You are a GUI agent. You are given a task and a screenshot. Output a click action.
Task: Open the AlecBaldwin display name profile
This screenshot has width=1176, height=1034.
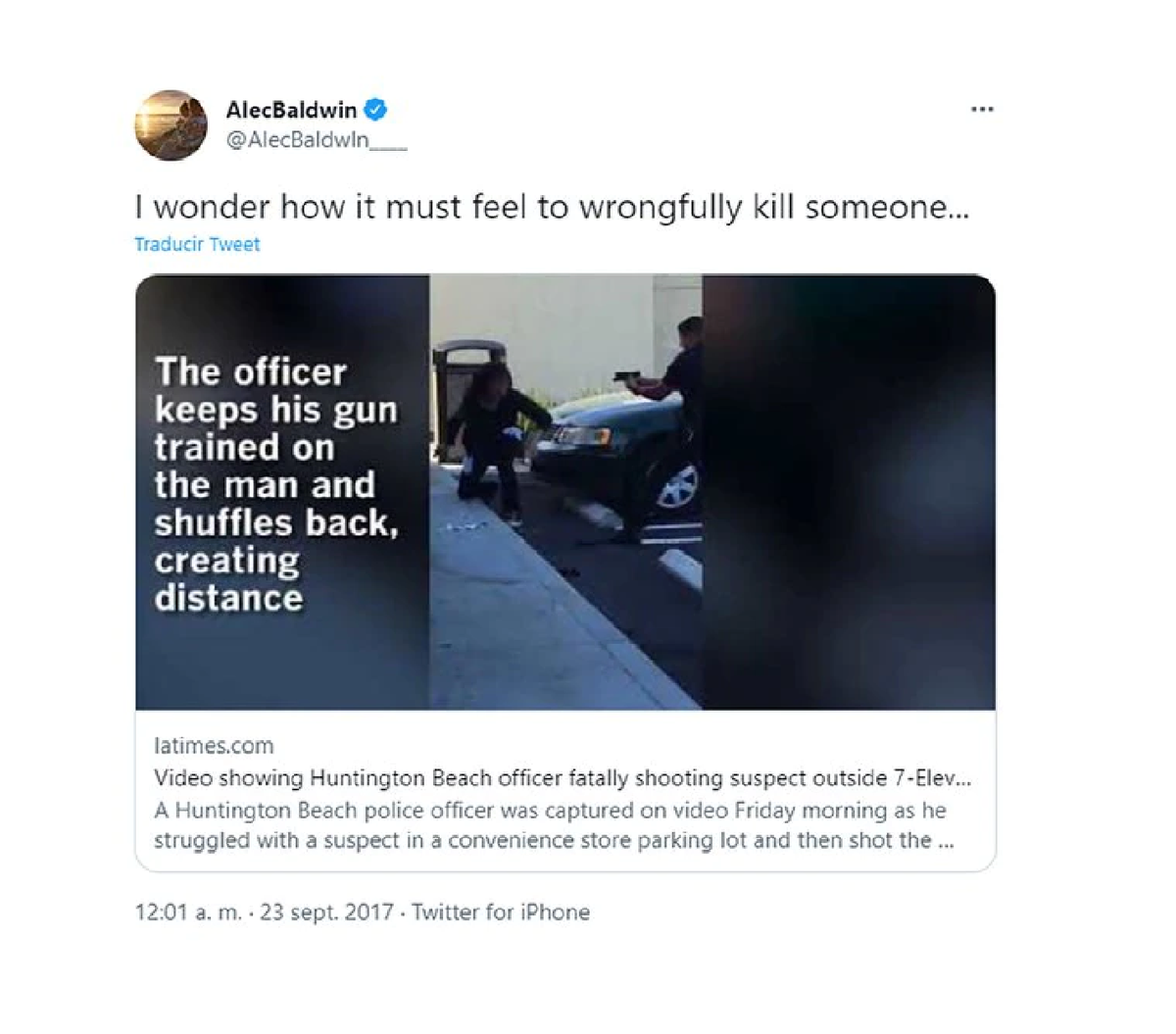(x=291, y=110)
